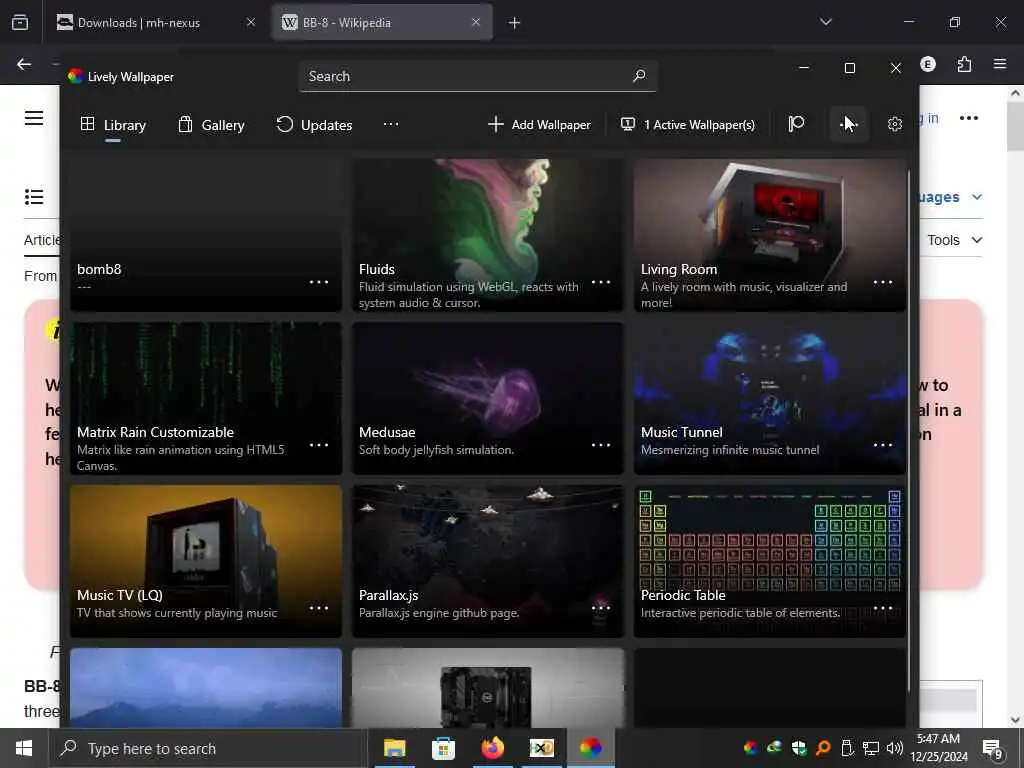
Task: Open more options for Medusae
Action: [601, 445]
